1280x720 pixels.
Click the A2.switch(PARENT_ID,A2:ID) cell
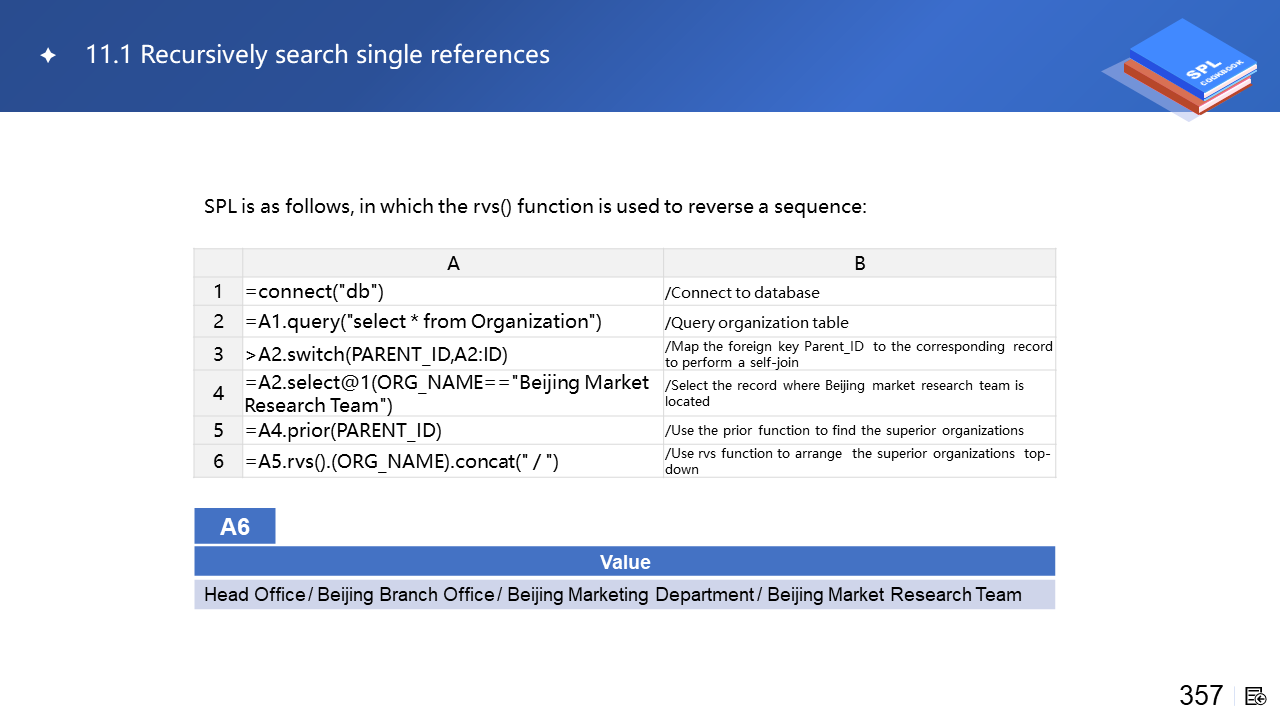pos(453,354)
